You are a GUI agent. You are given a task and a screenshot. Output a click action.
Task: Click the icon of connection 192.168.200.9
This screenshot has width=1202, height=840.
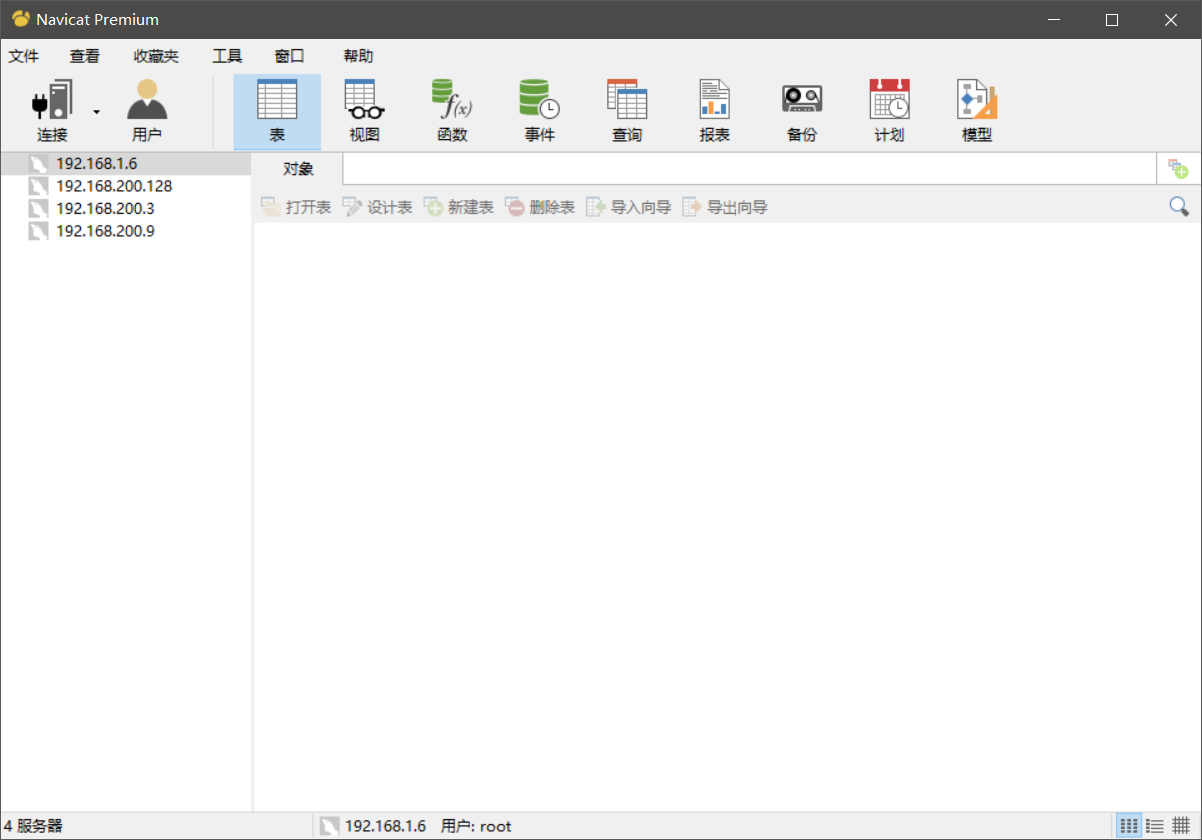pos(39,231)
